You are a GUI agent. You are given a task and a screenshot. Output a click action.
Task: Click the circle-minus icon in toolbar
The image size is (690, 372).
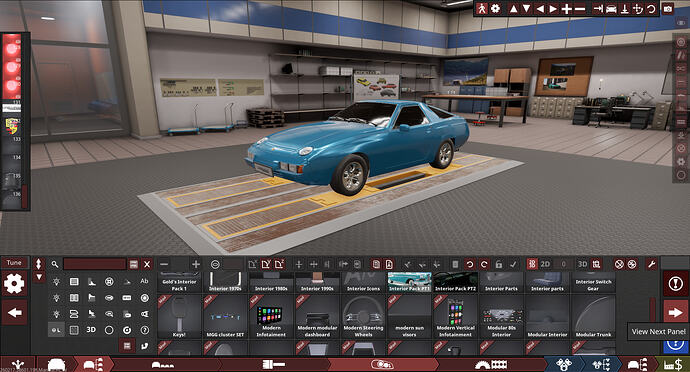tap(215, 264)
